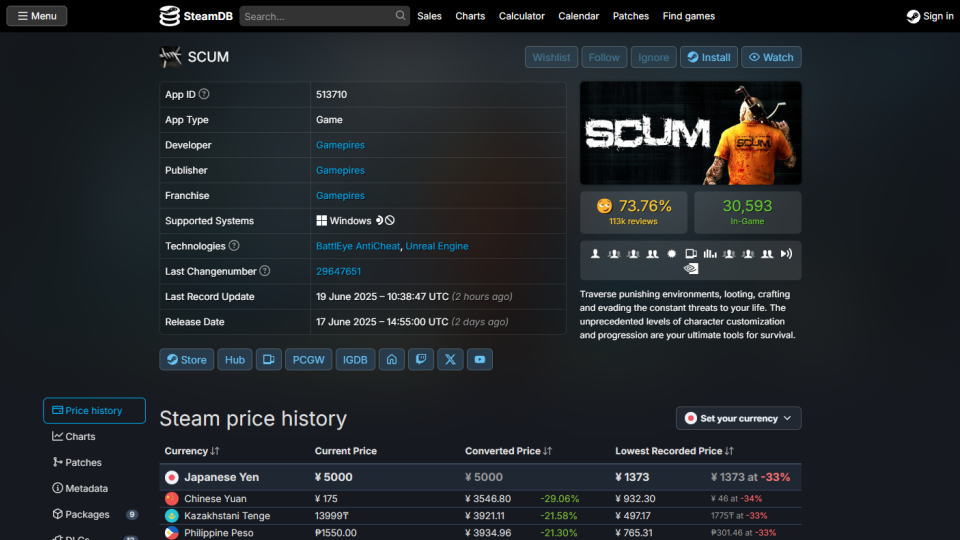Image resolution: width=960 pixels, height=540 pixels.
Task: Click the SteamDB logo
Action: (196, 16)
